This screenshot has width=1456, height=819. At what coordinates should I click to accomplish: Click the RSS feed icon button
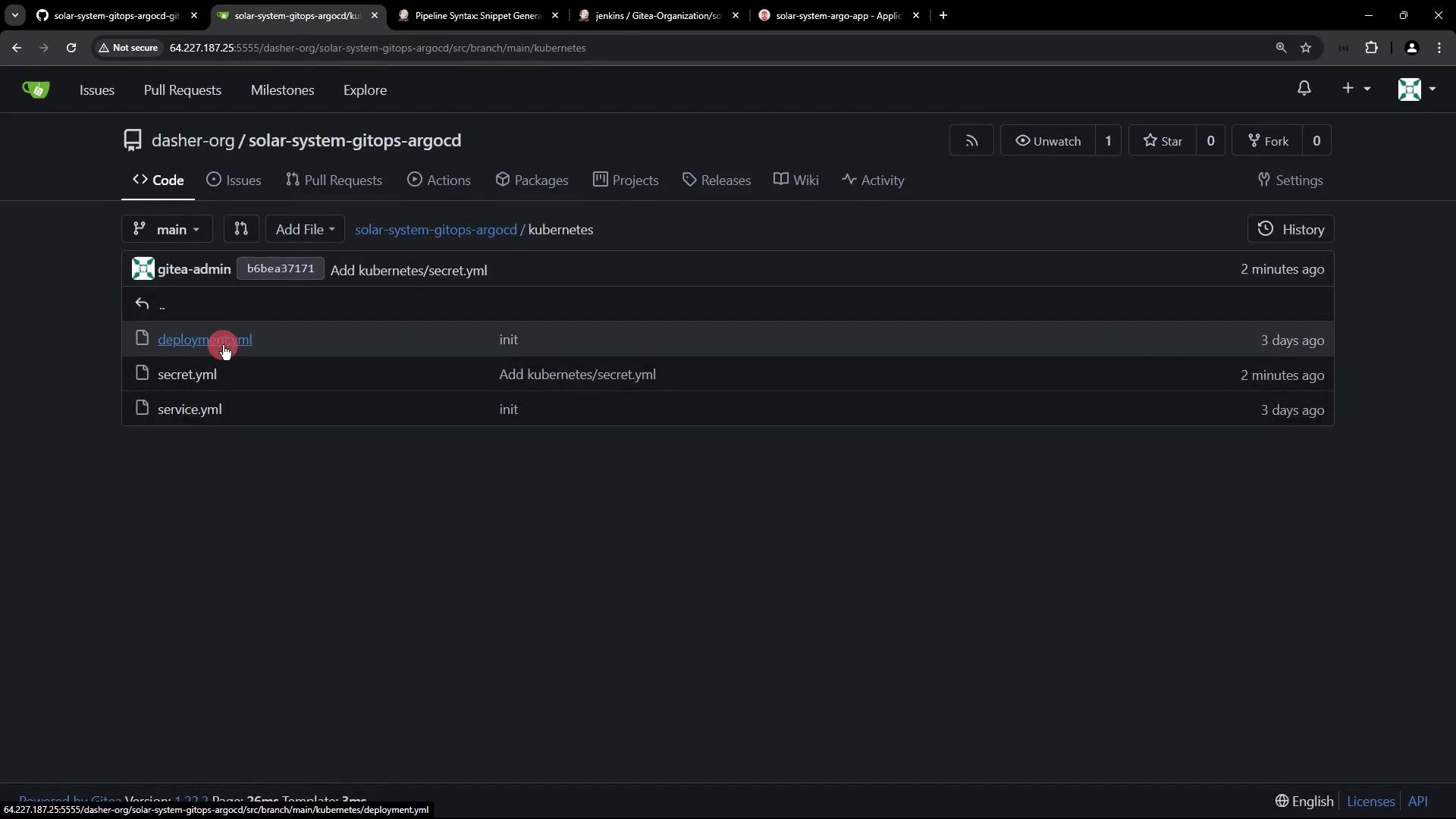click(x=971, y=141)
